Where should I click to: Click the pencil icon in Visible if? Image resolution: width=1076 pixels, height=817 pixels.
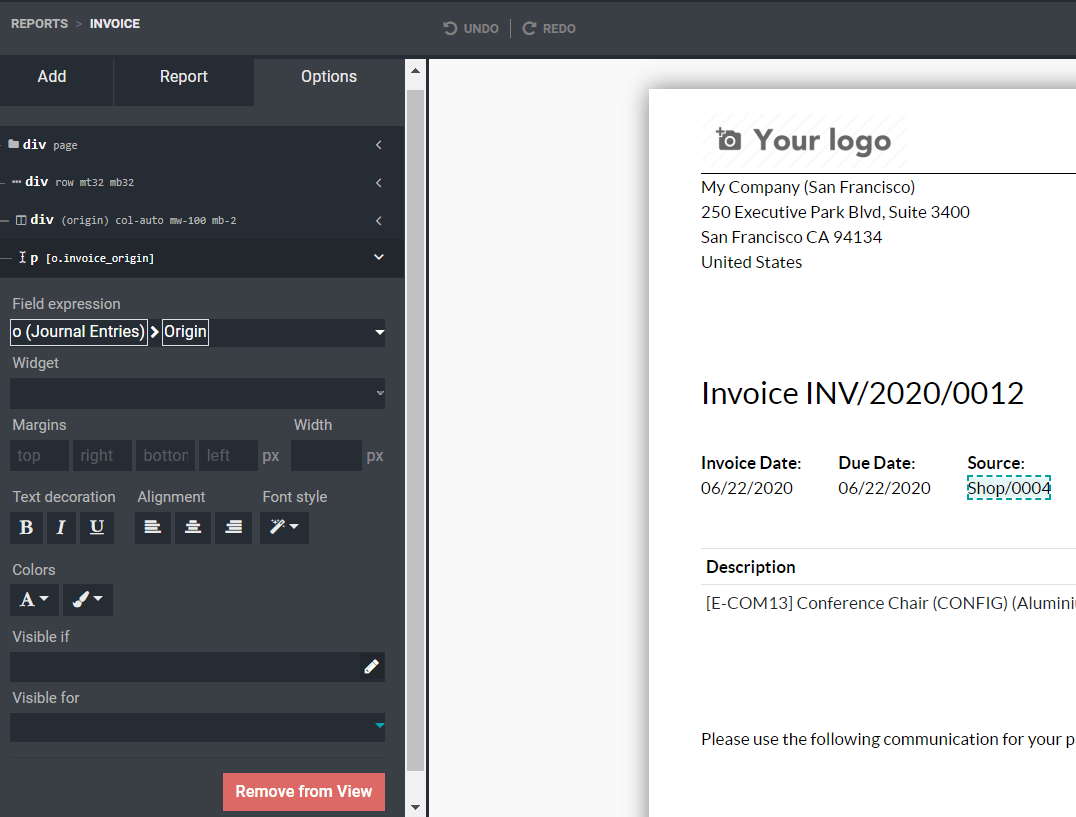pos(371,667)
